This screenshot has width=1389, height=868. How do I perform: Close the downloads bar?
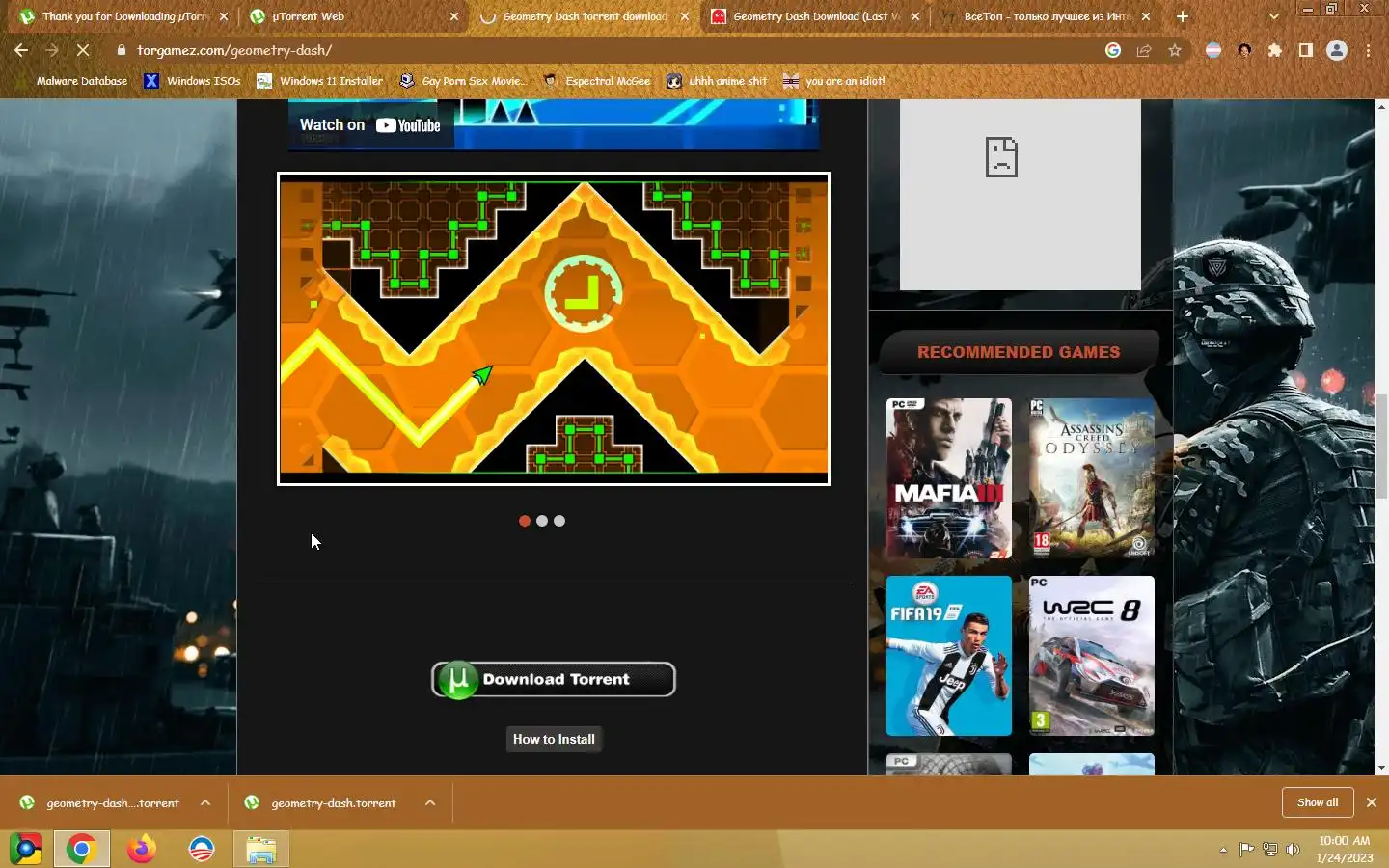(x=1371, y=802)
